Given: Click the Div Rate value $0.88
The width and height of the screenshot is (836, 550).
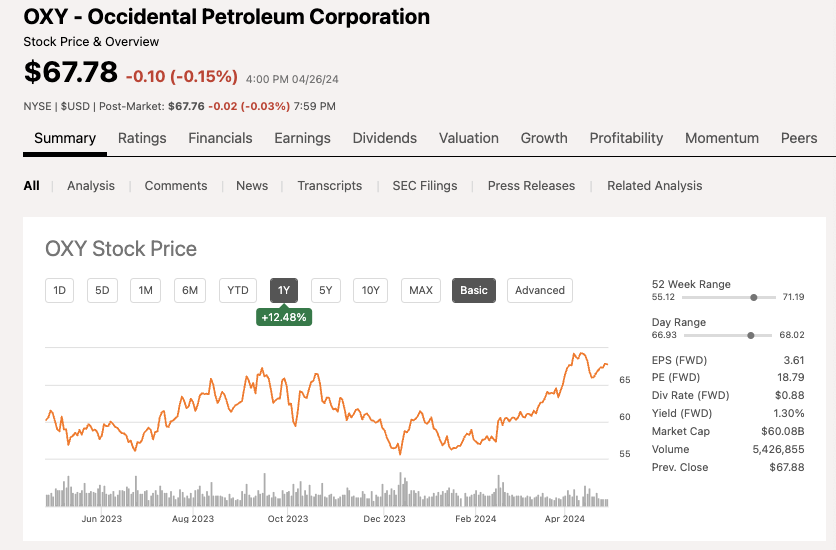Looking at the screenshot, I should [x=790, y=395].
